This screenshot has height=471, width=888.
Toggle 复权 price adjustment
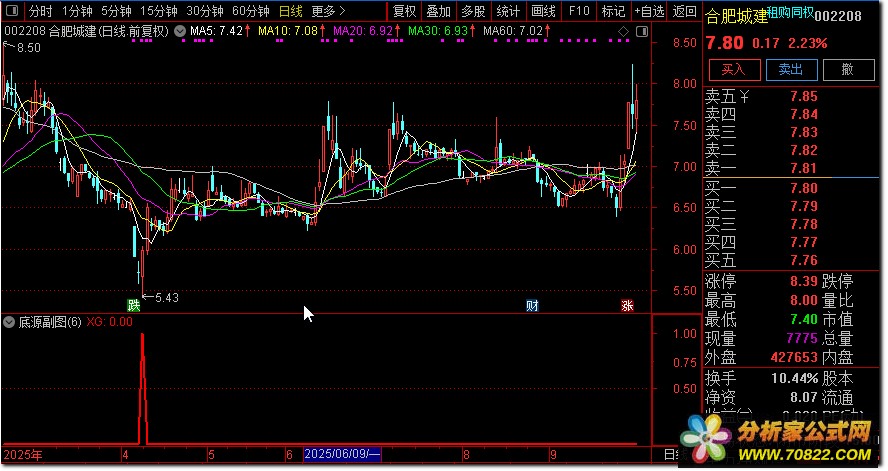click(x=404, y=12)
